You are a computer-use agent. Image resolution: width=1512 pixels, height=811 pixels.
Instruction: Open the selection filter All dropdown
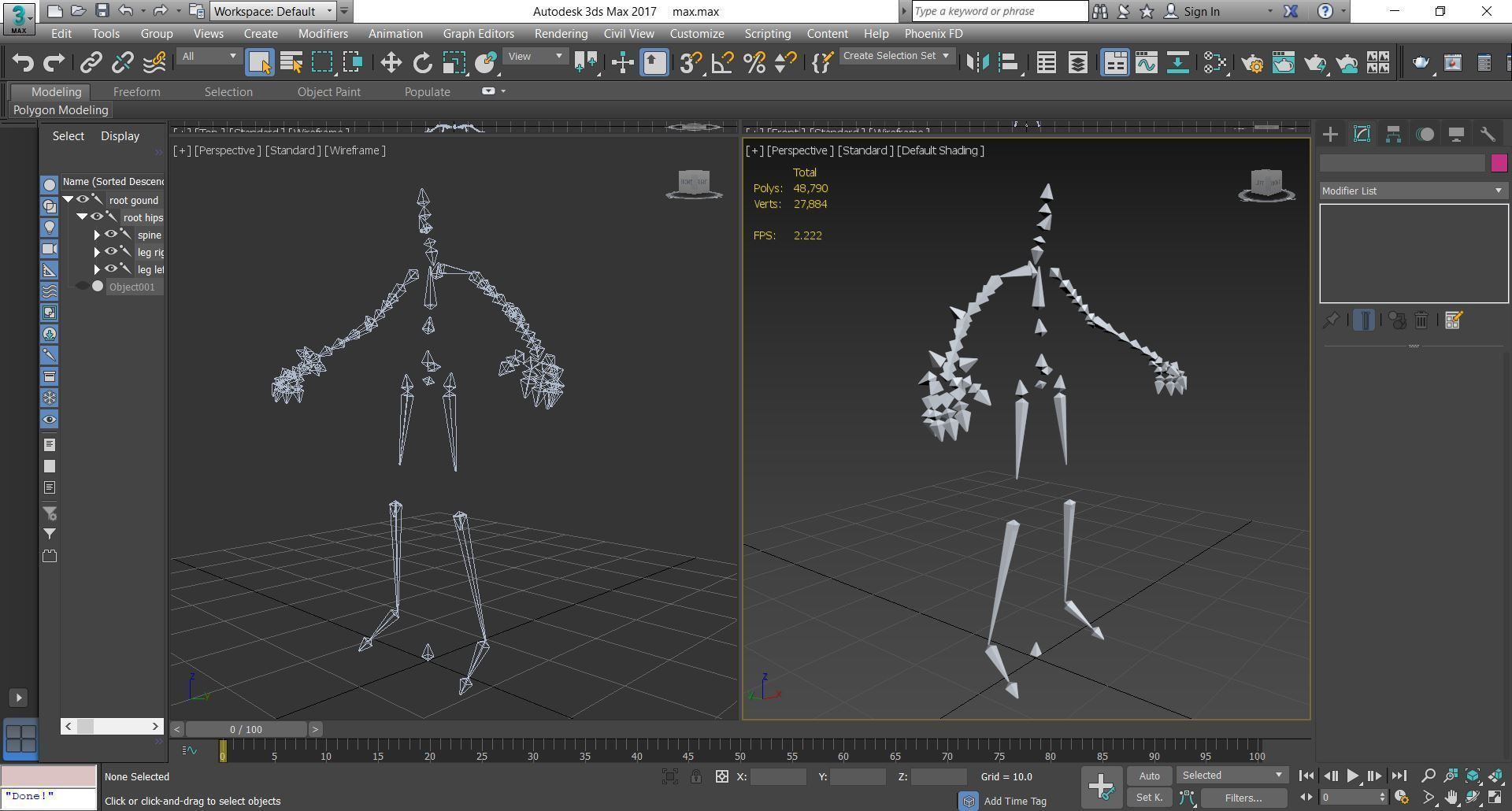click(209, 56)
